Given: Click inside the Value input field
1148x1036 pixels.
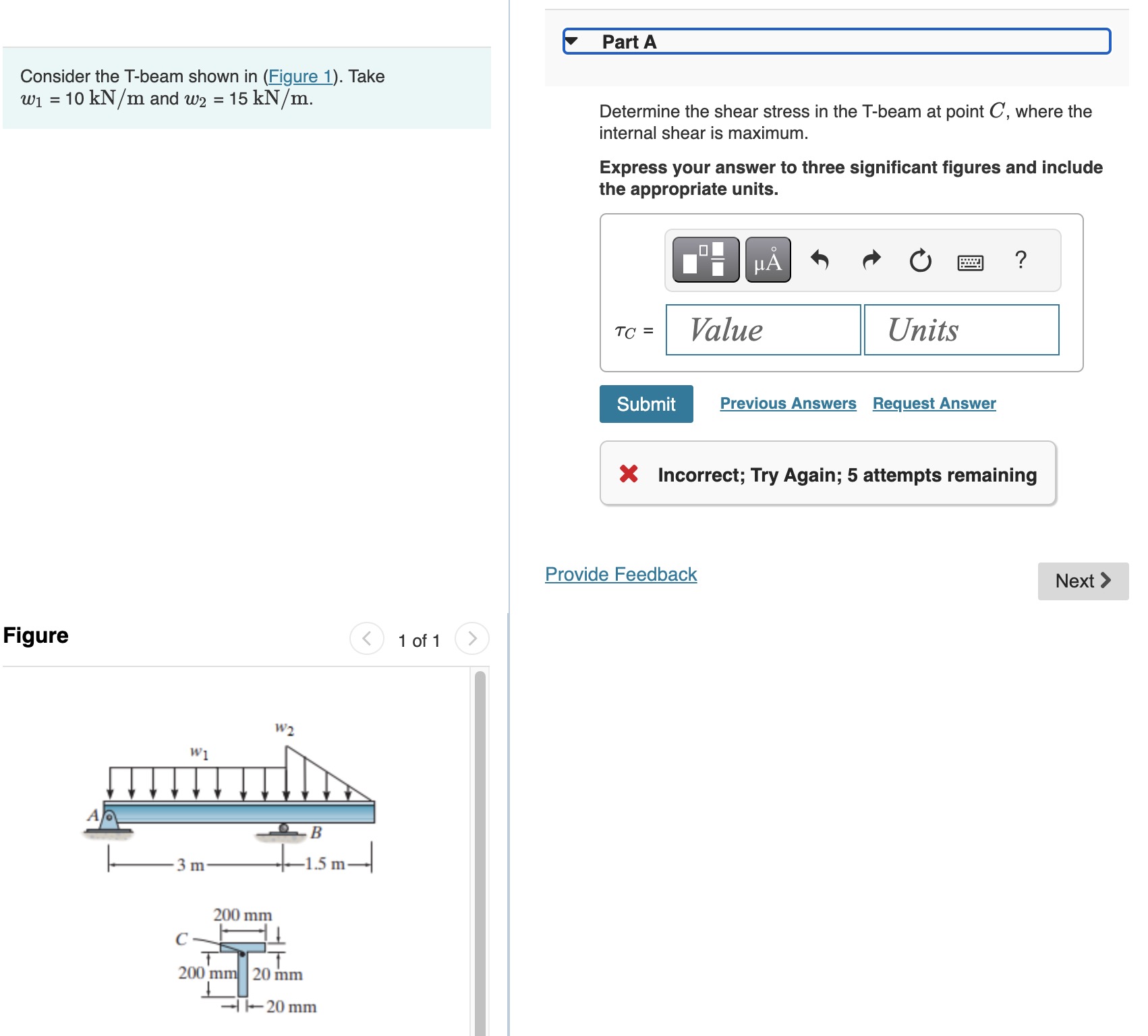Looking at the screenshot, I should tap(762, 330).
